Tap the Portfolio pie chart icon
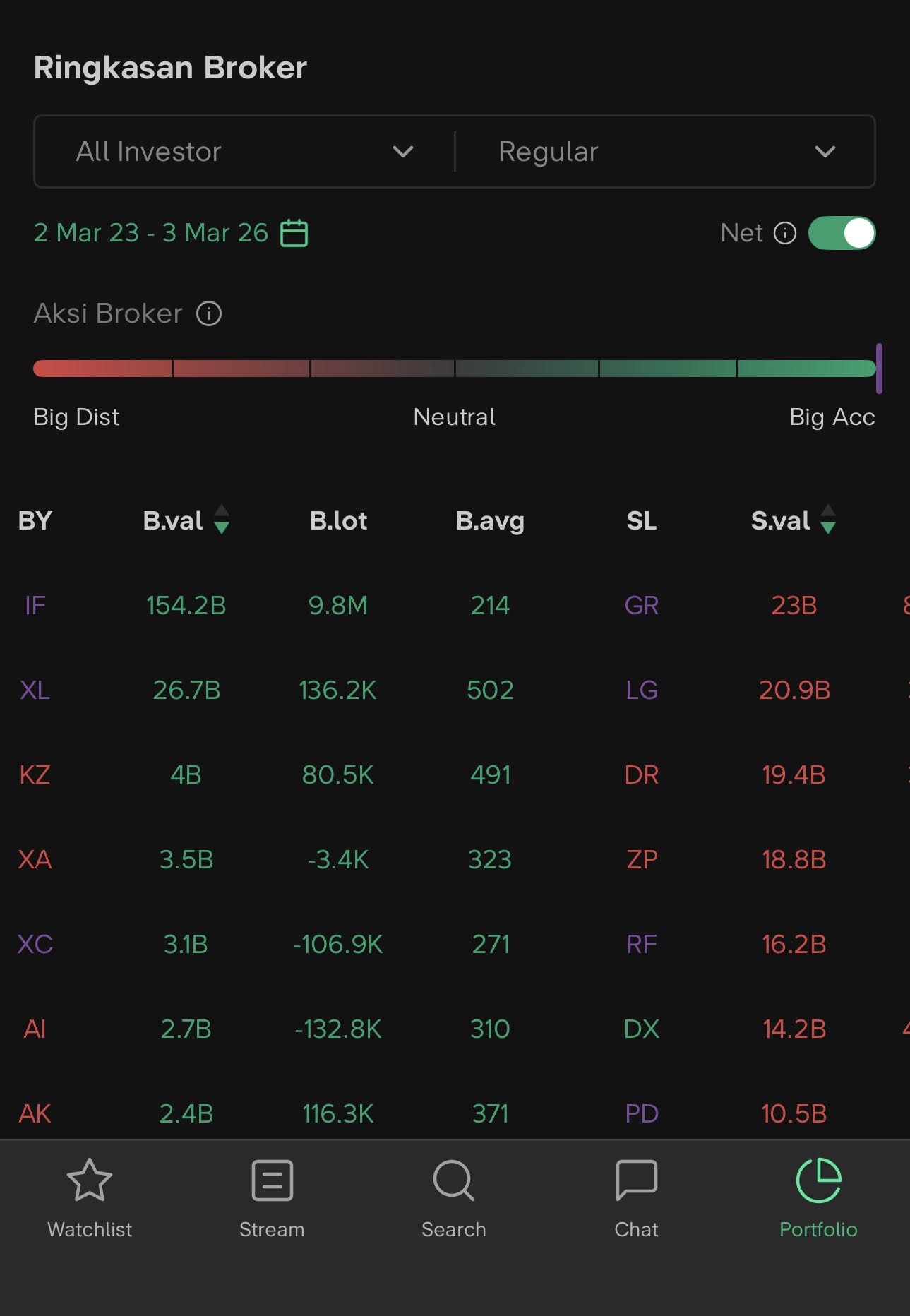This screenshot has width=910, height=1316. click(x=818, y=1180)
